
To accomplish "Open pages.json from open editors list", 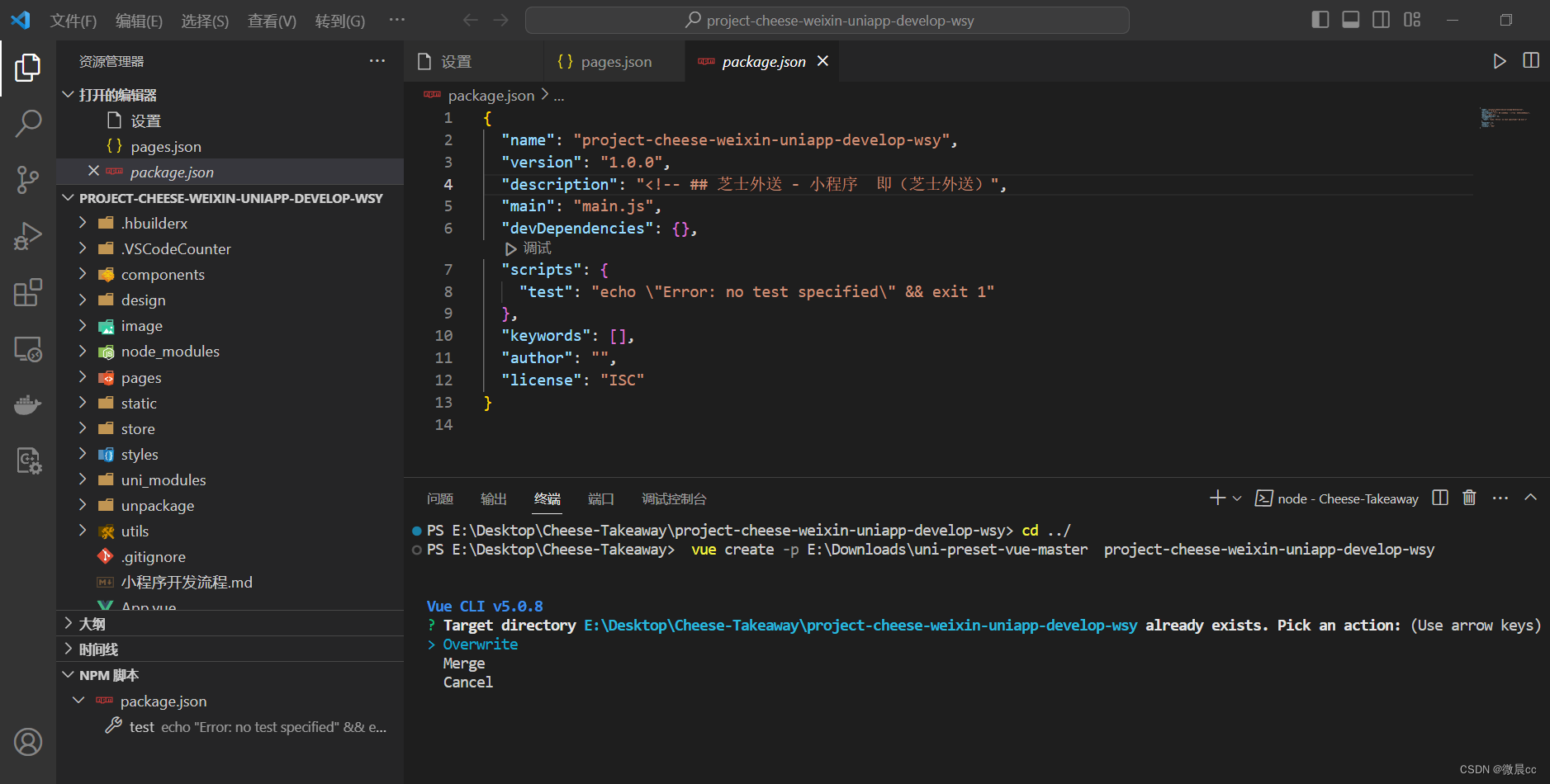I will pyautogui.click(x=230, y=146).
